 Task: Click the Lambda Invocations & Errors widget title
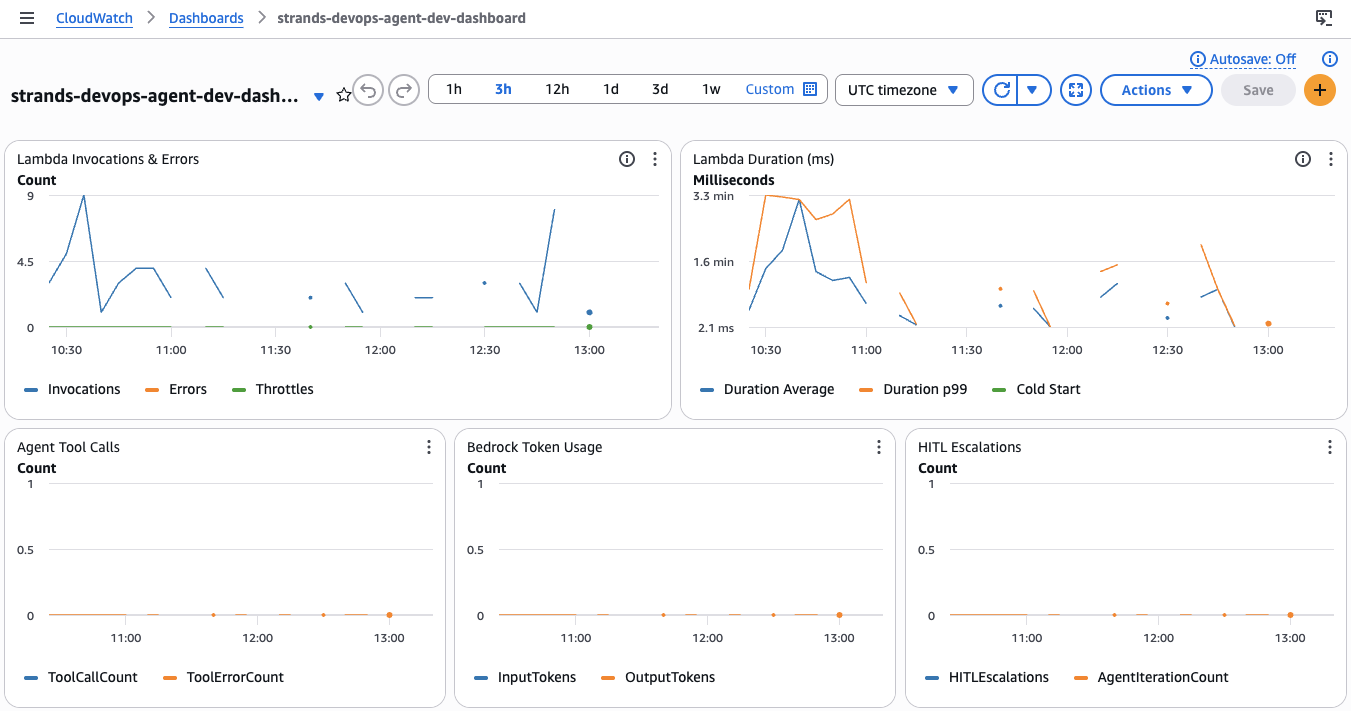point(108,159)
